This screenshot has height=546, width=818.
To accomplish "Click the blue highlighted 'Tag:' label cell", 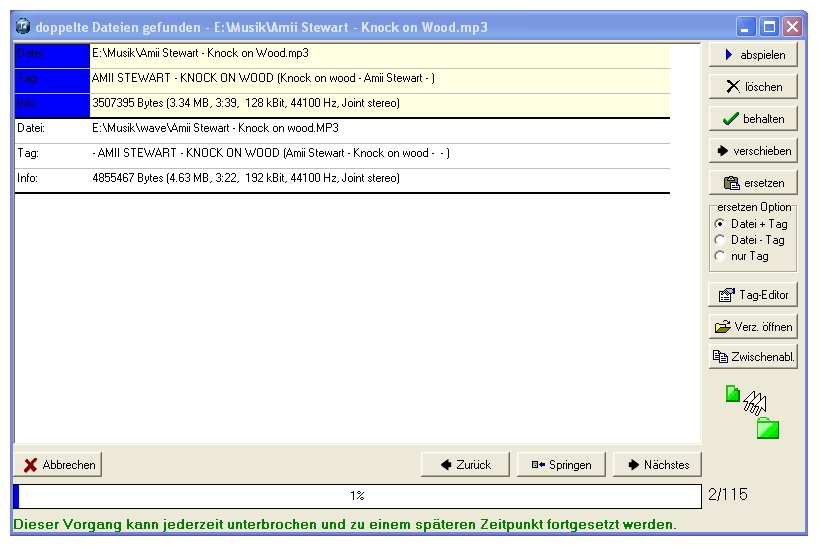I will pyautogui.click(x=52, y=81).
